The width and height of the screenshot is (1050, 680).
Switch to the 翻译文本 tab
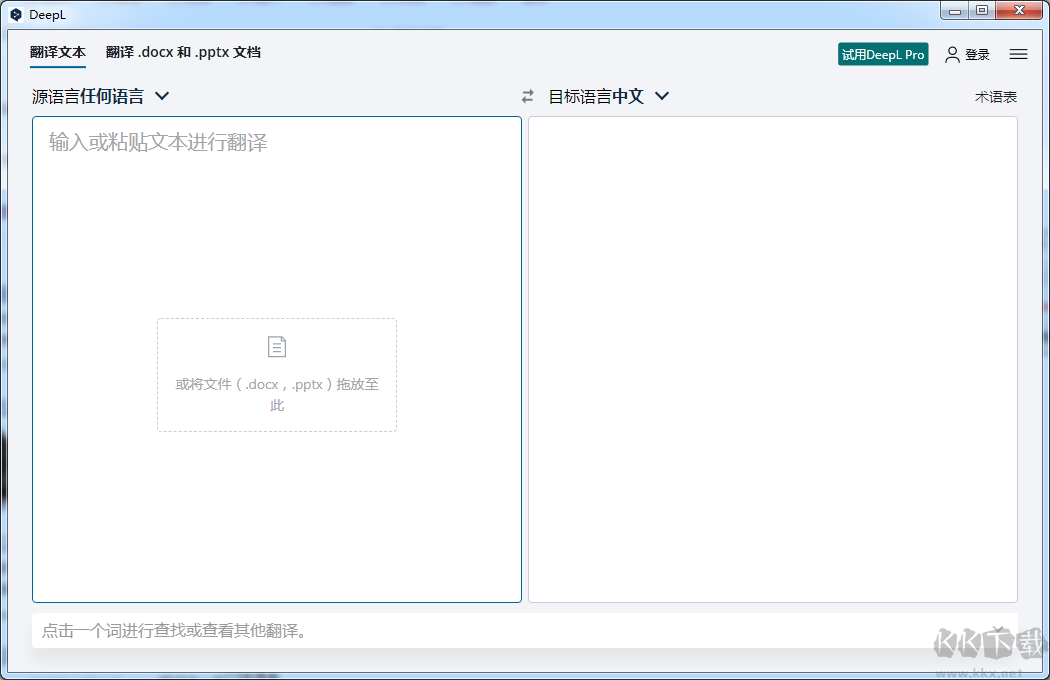[57, 52]
